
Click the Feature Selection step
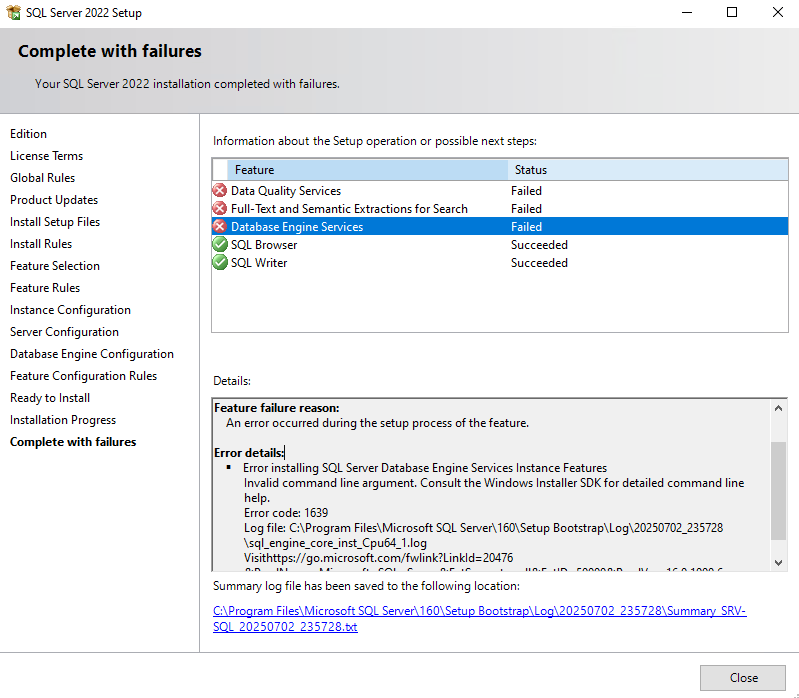[55, 265]
